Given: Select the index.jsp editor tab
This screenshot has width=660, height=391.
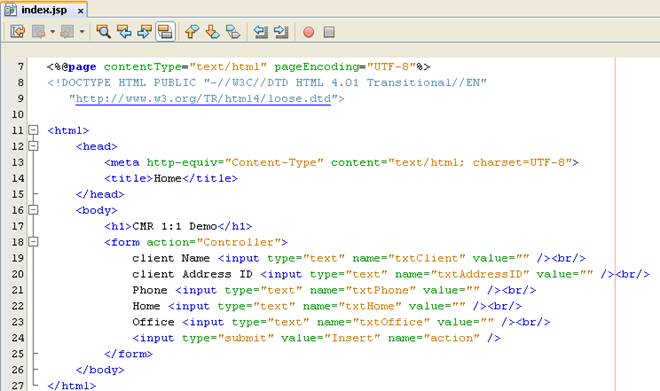Looking at the screenshot, I should (44, 10).
